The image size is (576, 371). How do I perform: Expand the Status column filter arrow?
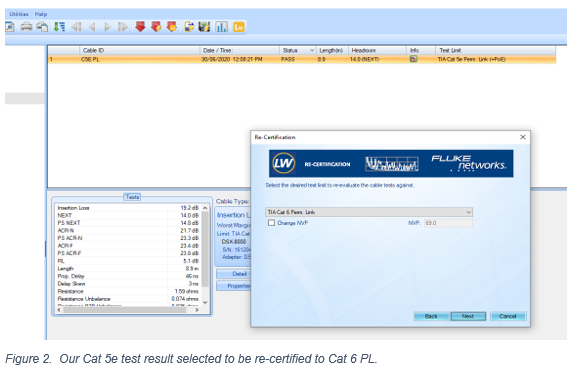click(312, 50)
